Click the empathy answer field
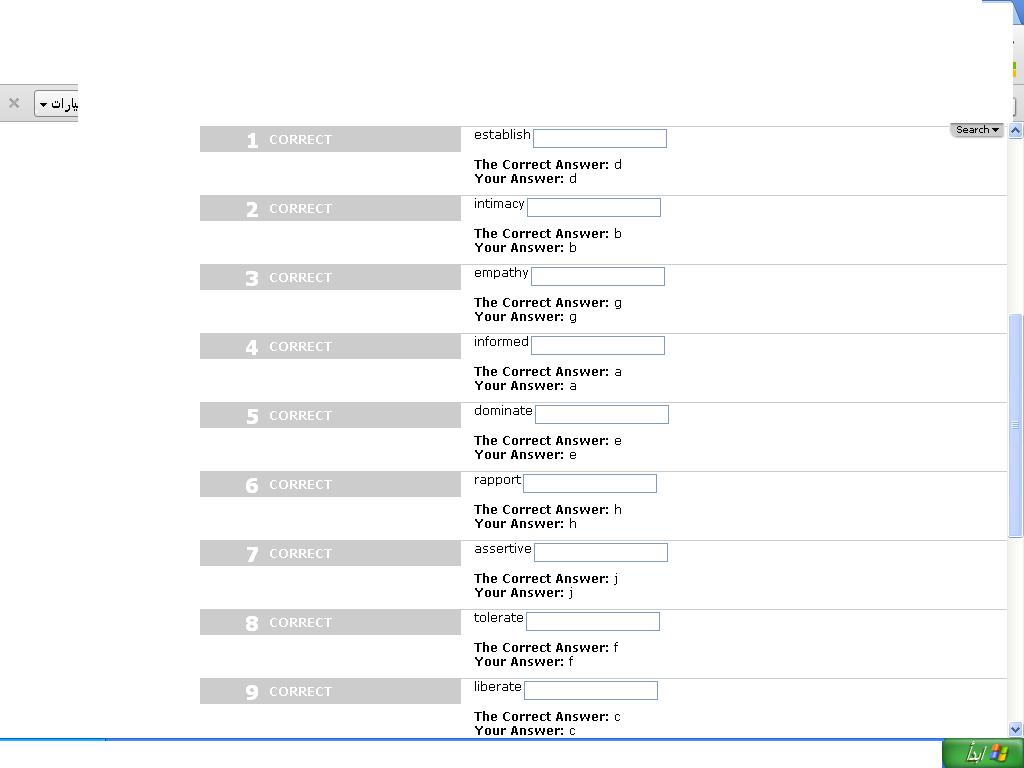The width and height of the screenshot is (1024, 768). [598, 276]
